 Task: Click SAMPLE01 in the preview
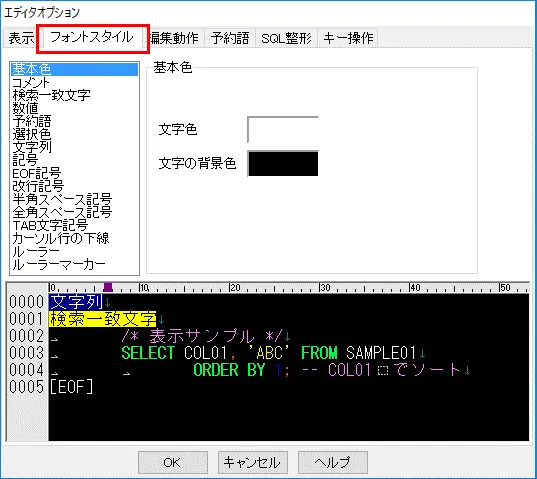[x=381, y=353]
